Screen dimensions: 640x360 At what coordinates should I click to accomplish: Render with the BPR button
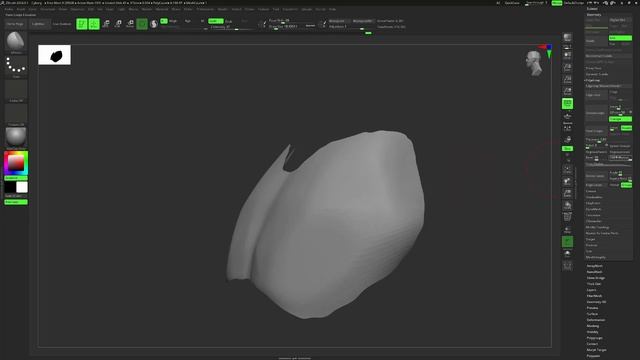coord(567,38)
